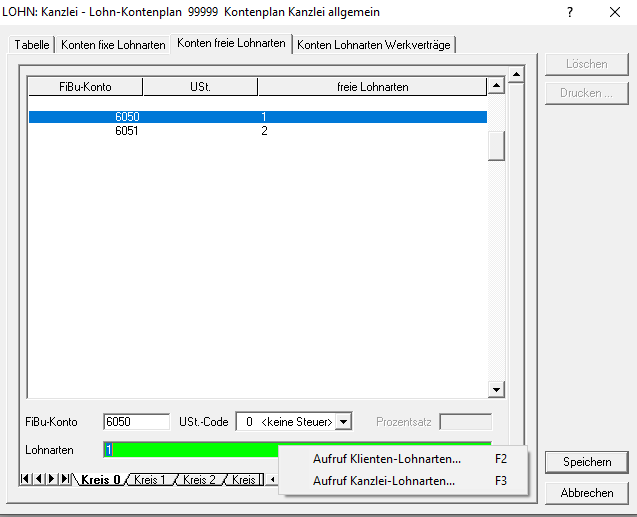
Task: Choose Aufruf Klienten-Lohnarten from context menu
Action: coord(387,459)
